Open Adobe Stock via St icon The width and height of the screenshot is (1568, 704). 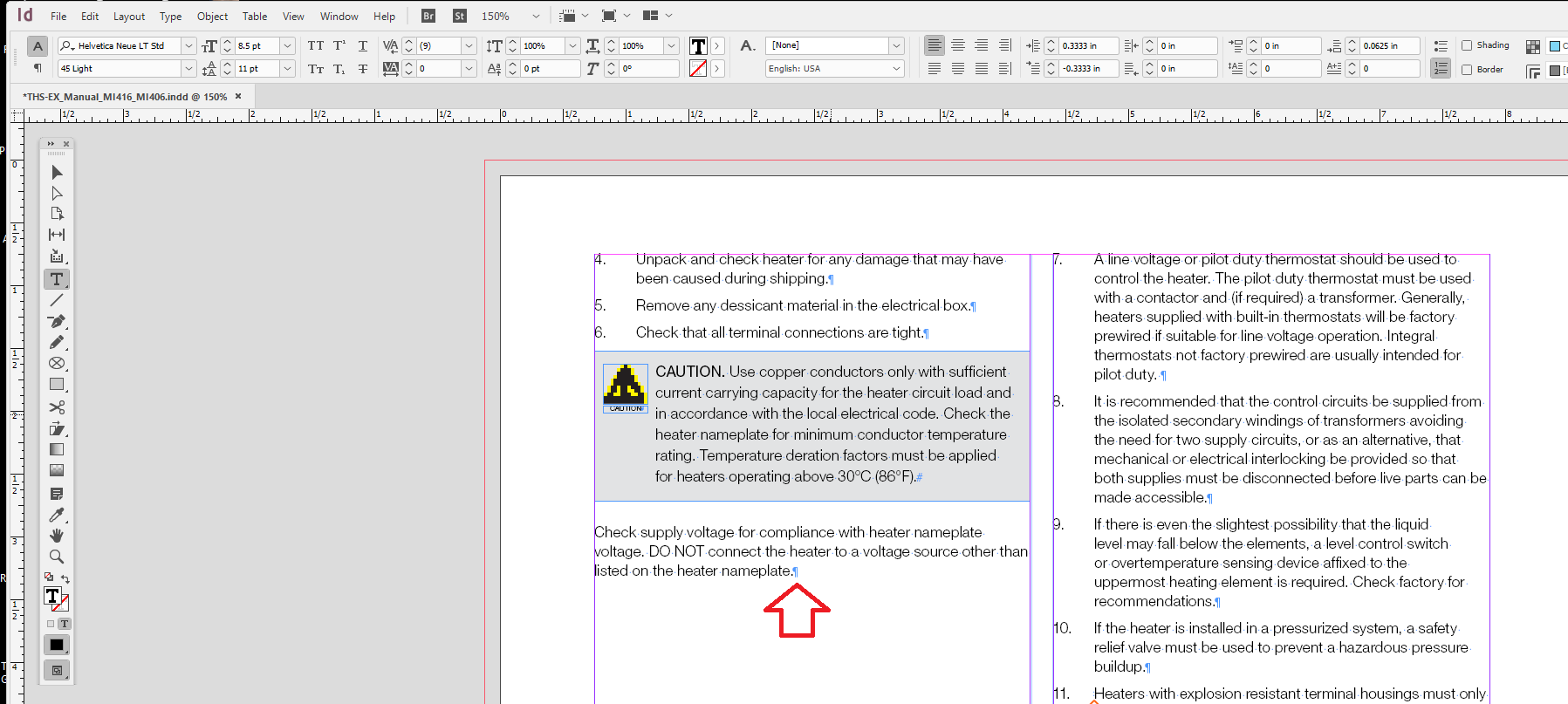click(x=460, y=16)
